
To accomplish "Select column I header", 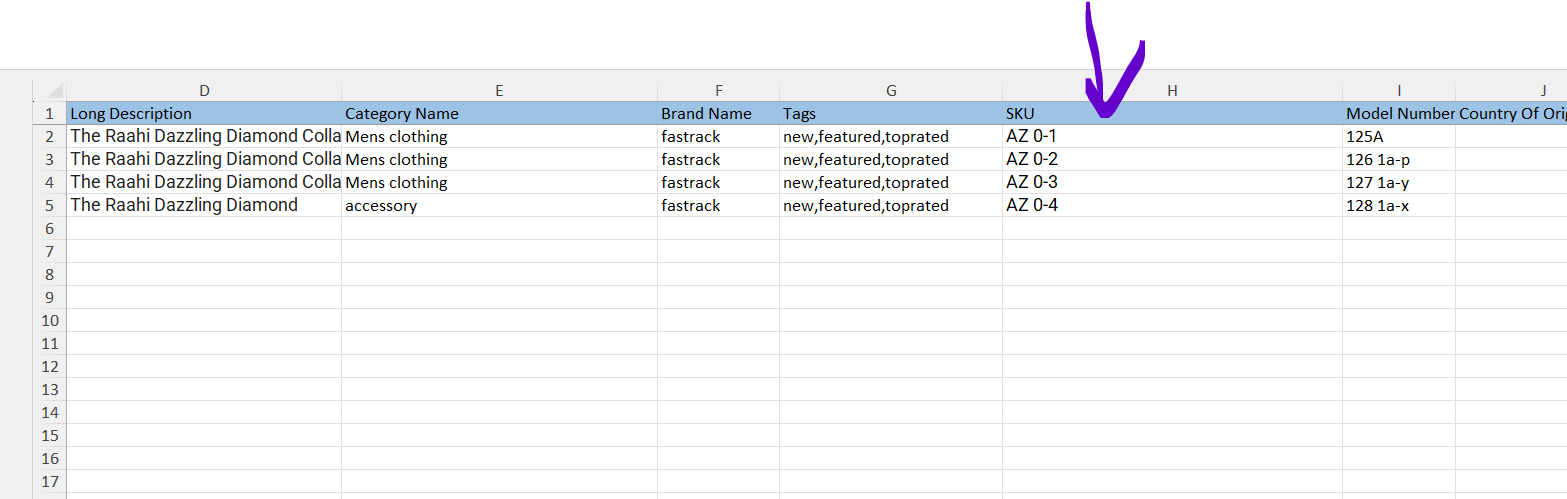I will 1399,91.
